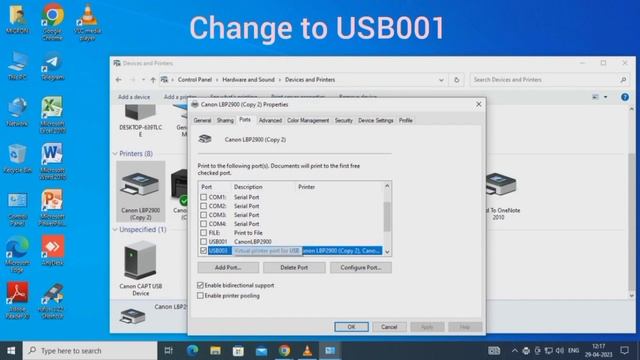
Task: Open recent locations dropdown beside forward arrow
Action: 143,80
